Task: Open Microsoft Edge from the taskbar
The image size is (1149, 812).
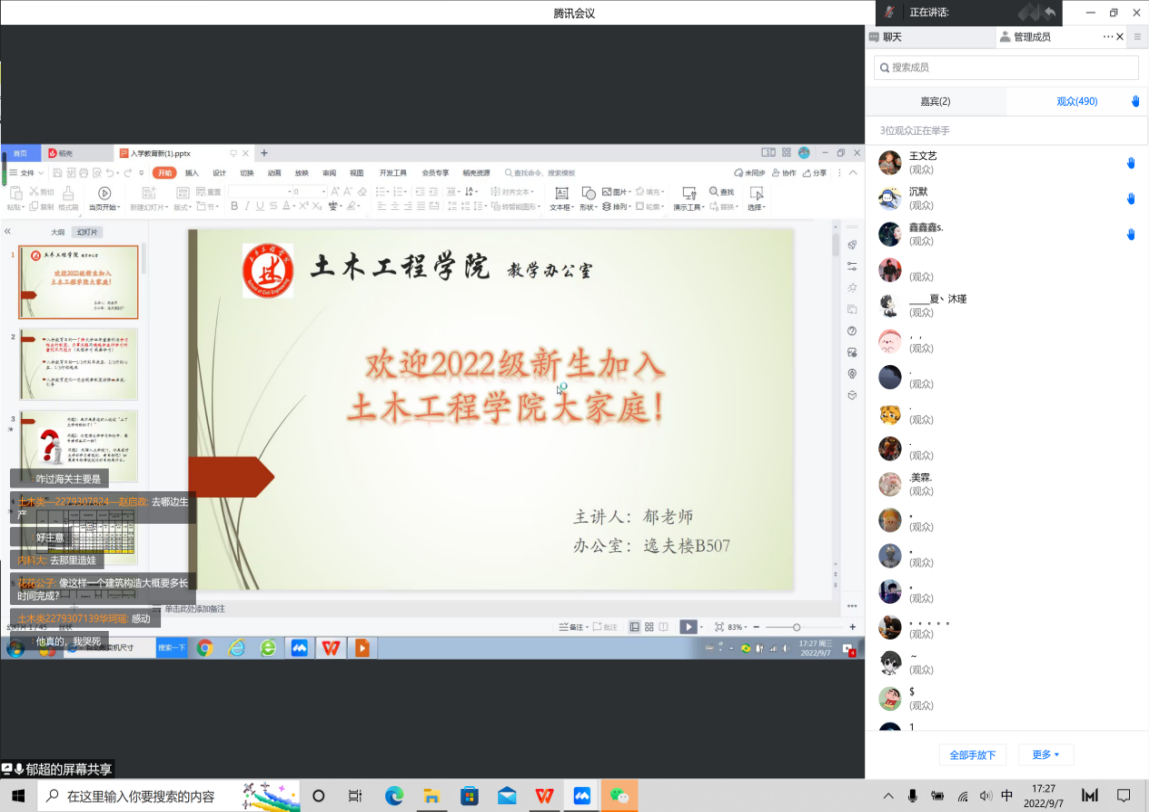Action: point(394,796)
